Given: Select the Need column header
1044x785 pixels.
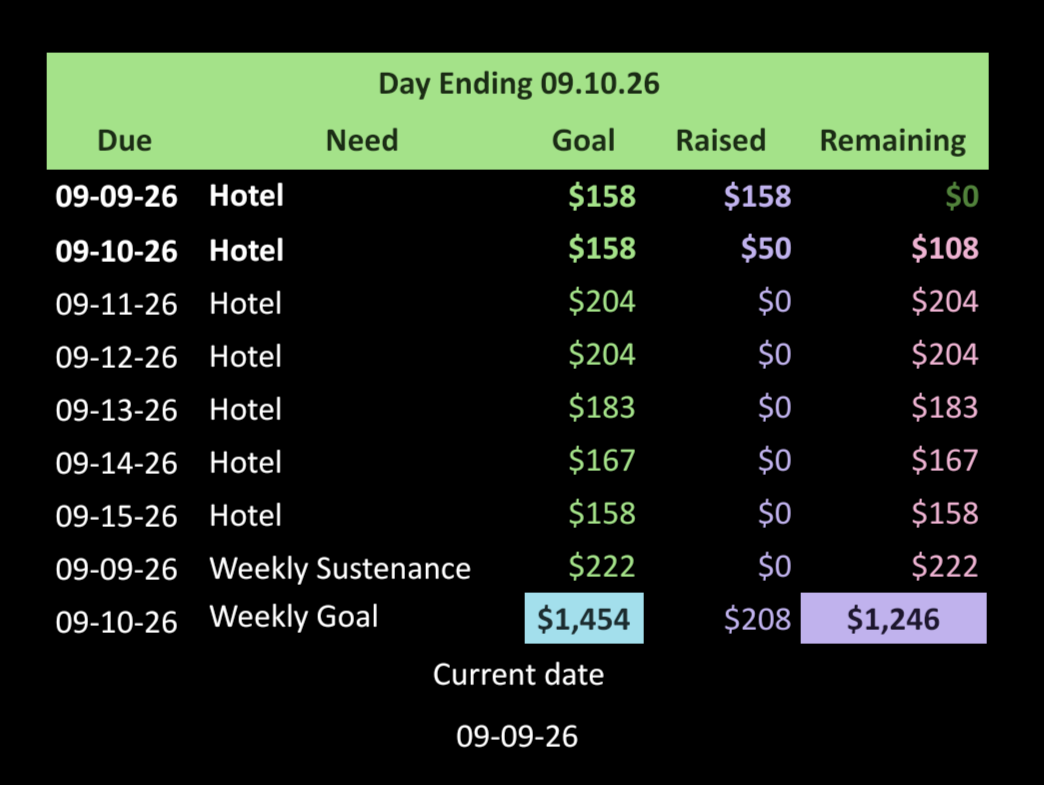Looking at the screenshot, I should click(362, 140).
